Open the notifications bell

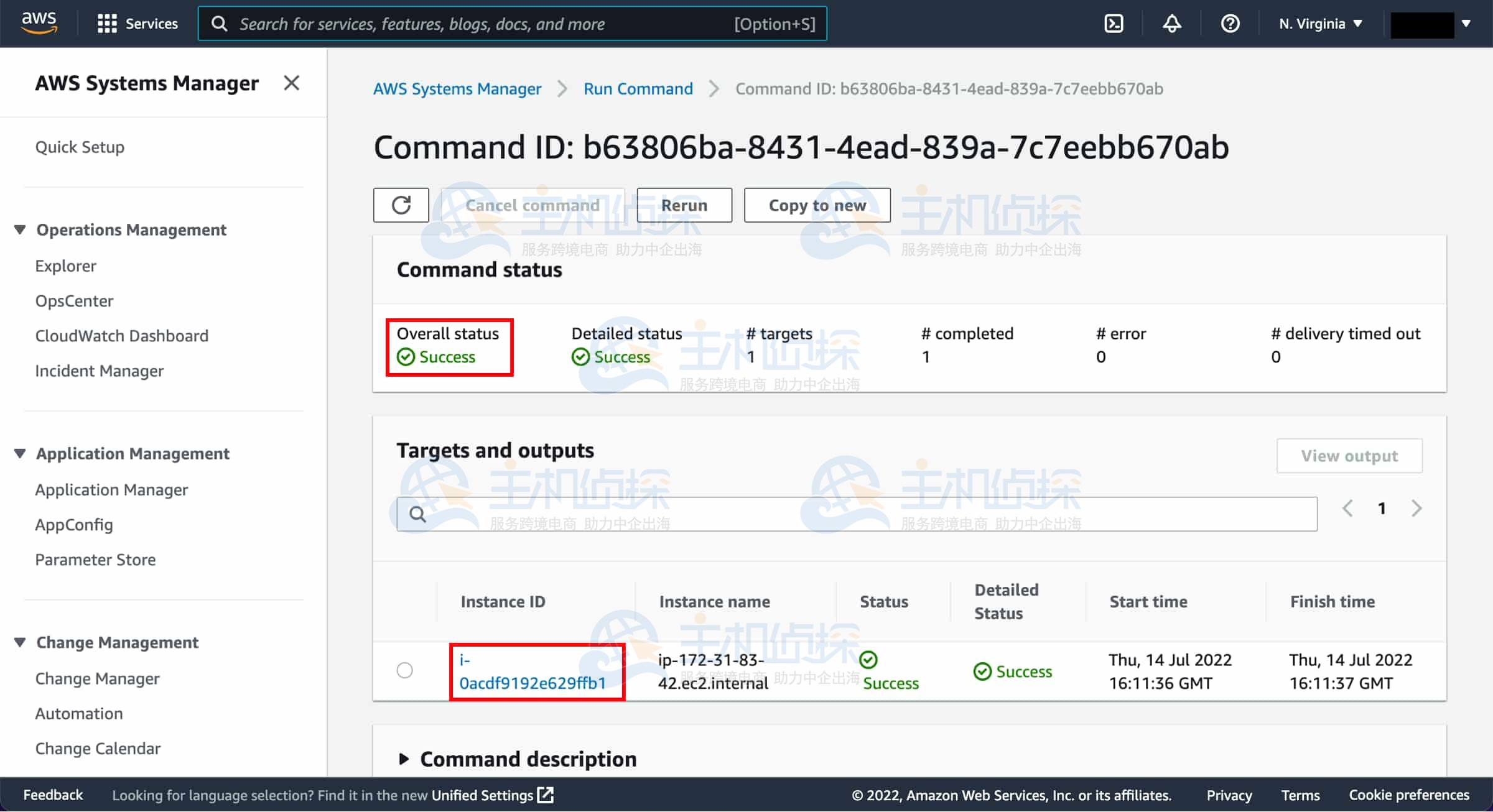coord(1172,24)
